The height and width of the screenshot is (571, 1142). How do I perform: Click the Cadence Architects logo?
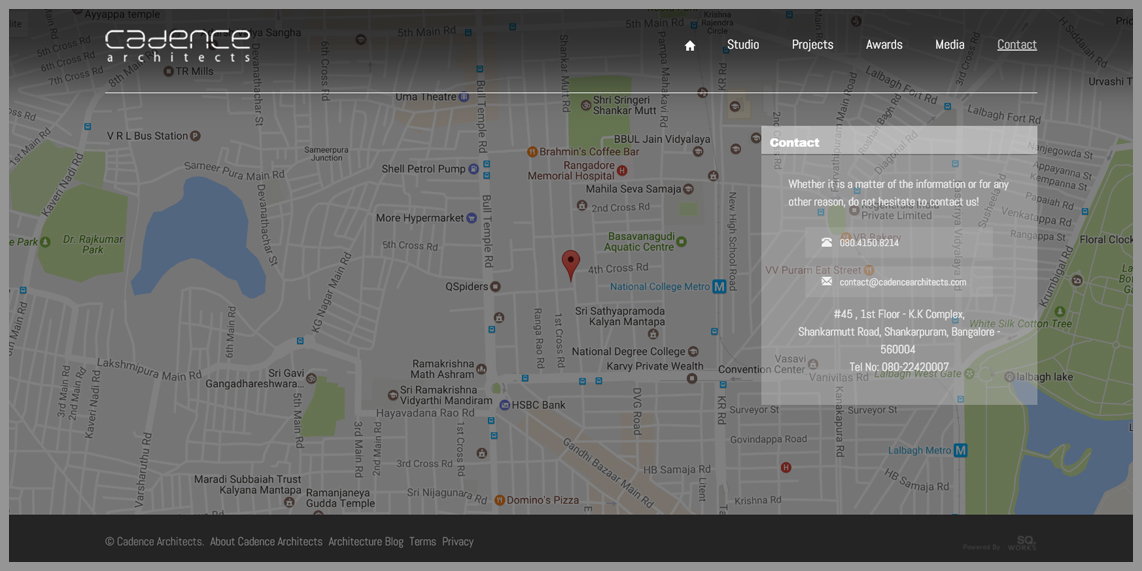(x=178, y=45)
